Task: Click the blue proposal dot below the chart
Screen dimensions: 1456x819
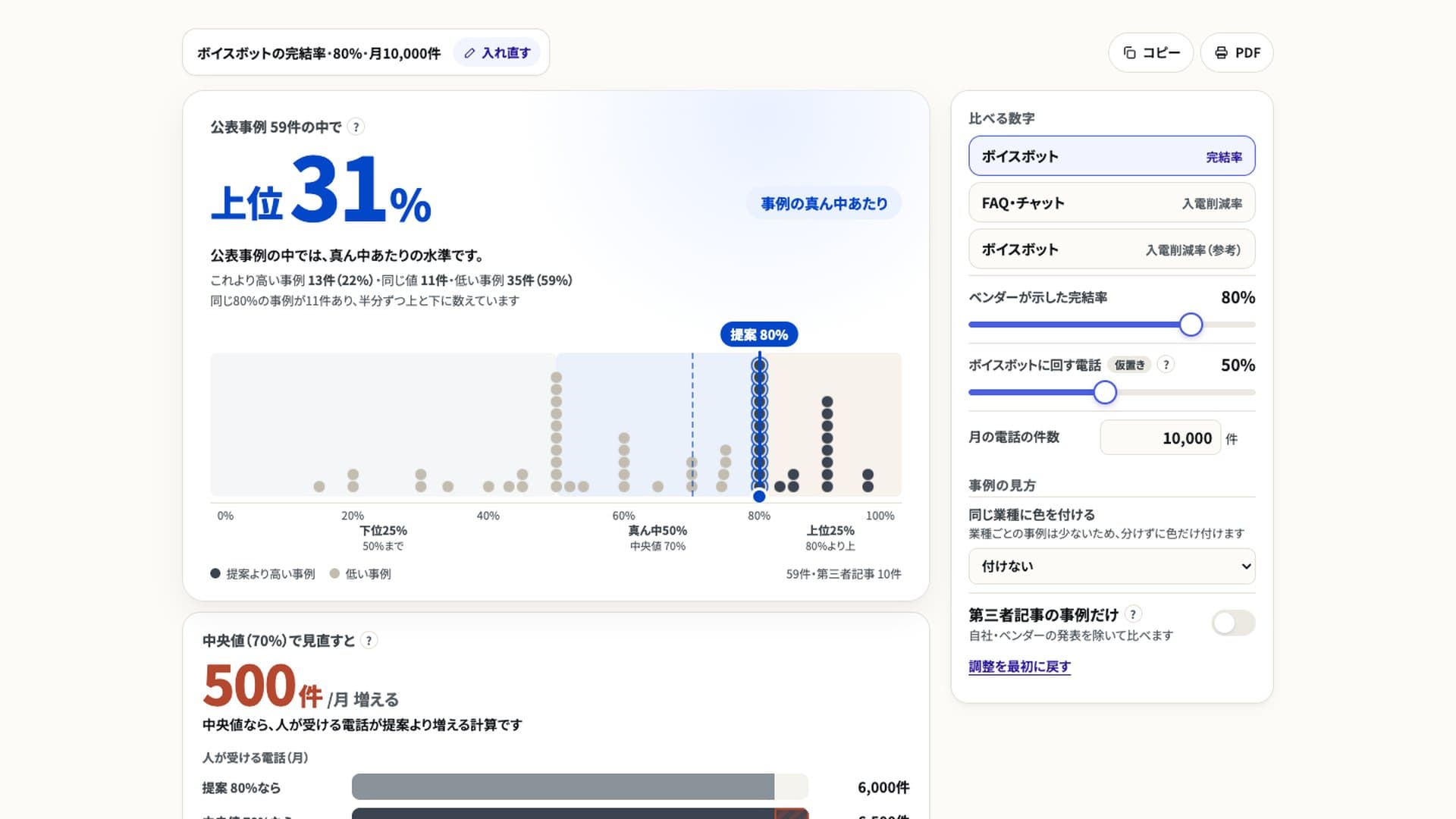Action: (x=759, y=496)
